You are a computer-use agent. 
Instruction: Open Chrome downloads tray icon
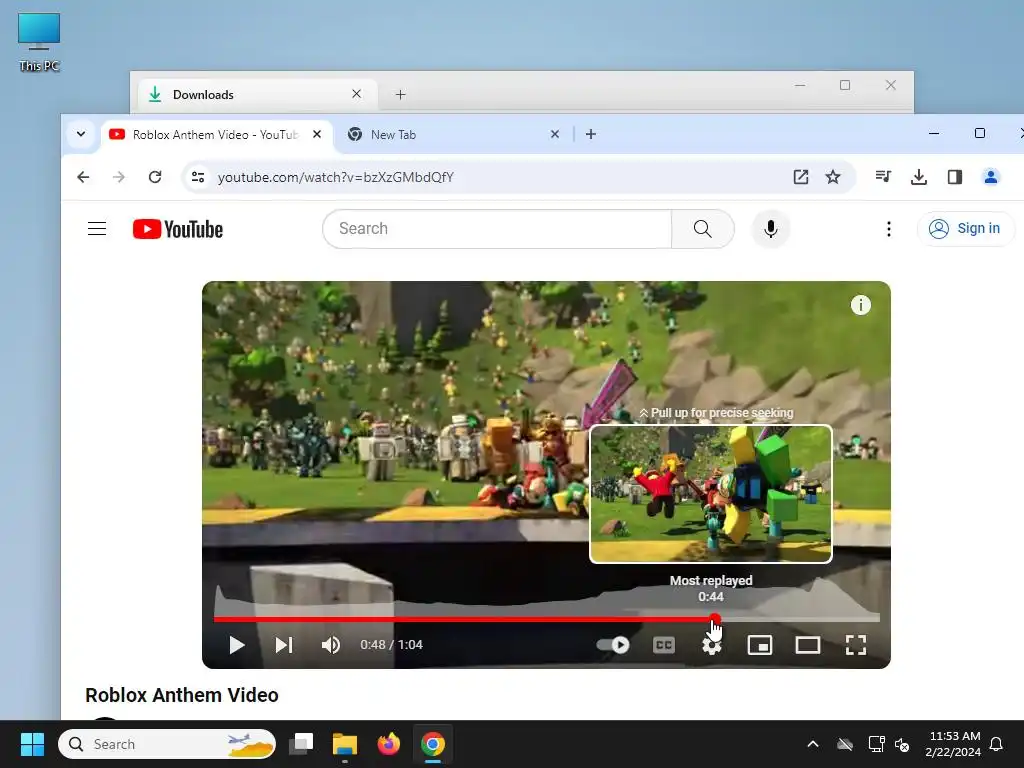pyautogui.click(x=919, y=176)
